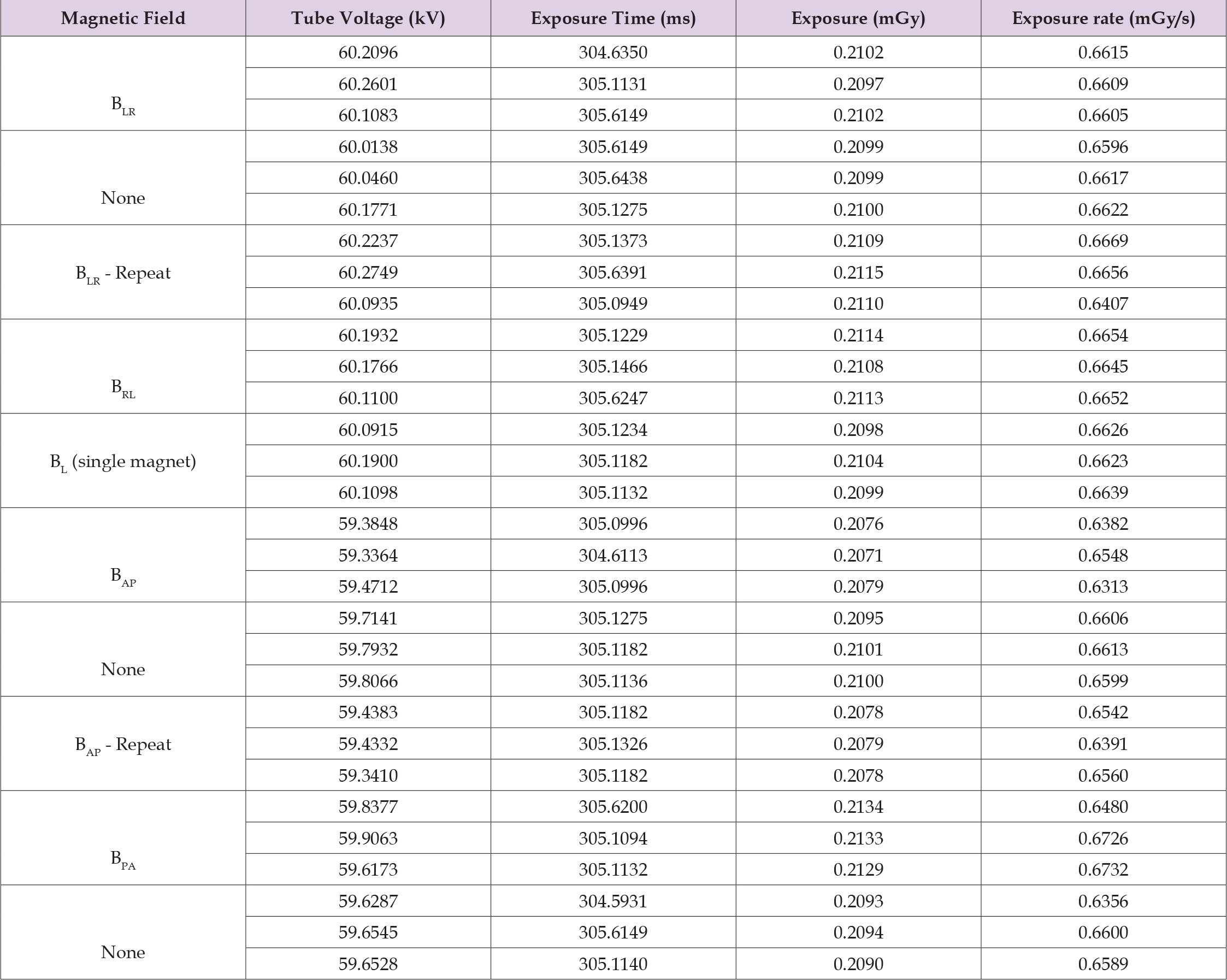Select the Exposure (mGy) column header
This screenshot has width=1227, height=980.
point(858,18)
